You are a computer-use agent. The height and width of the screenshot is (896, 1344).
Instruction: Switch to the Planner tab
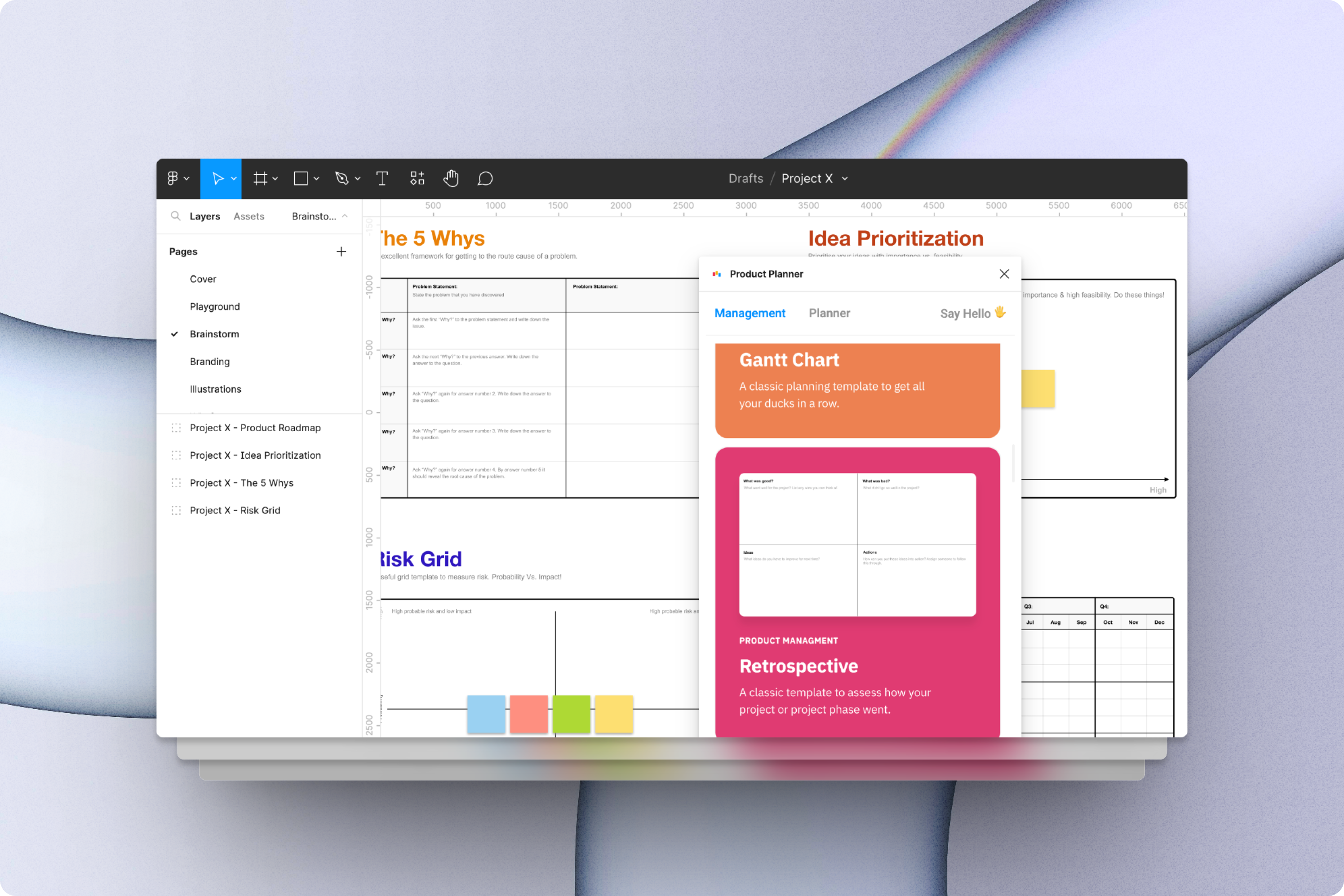point(829,313)
